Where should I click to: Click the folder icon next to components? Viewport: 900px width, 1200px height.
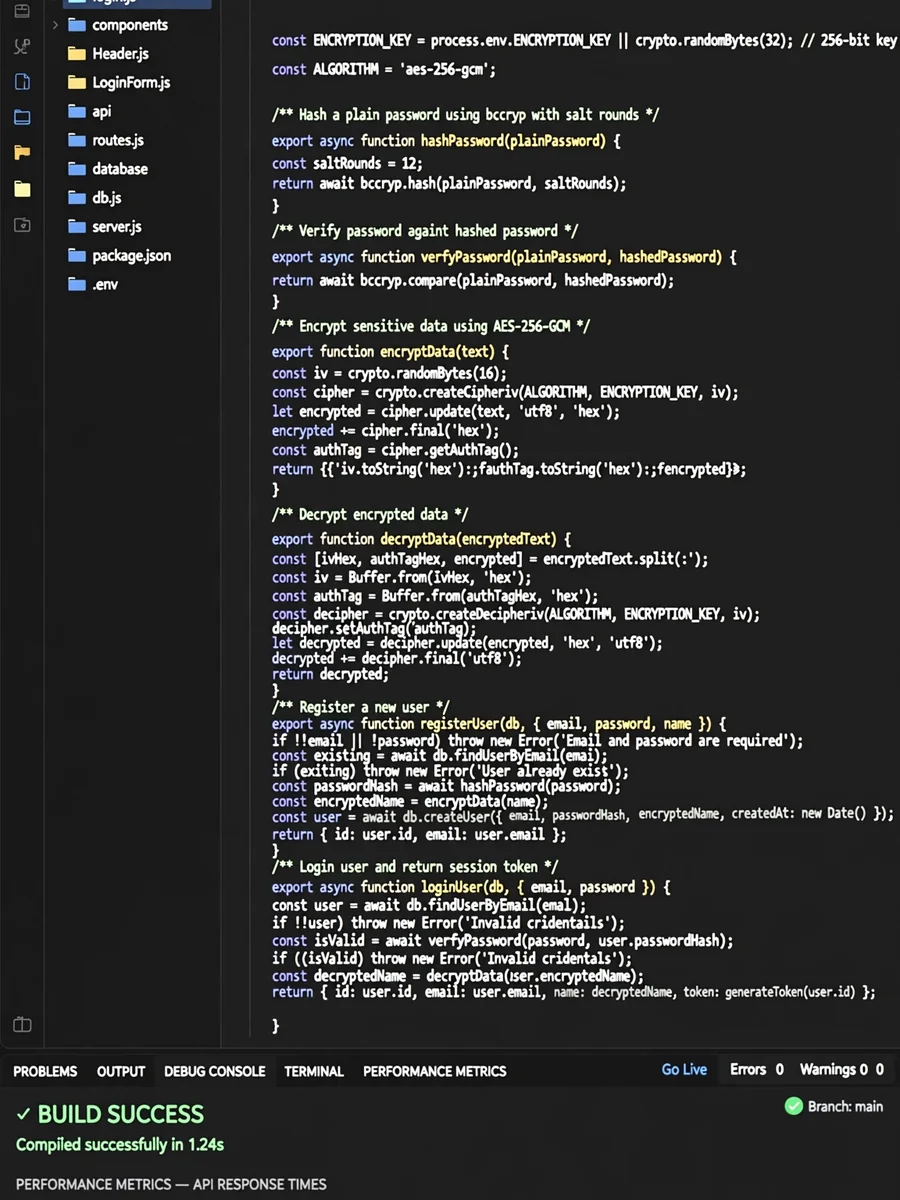[x=77, y=25]
